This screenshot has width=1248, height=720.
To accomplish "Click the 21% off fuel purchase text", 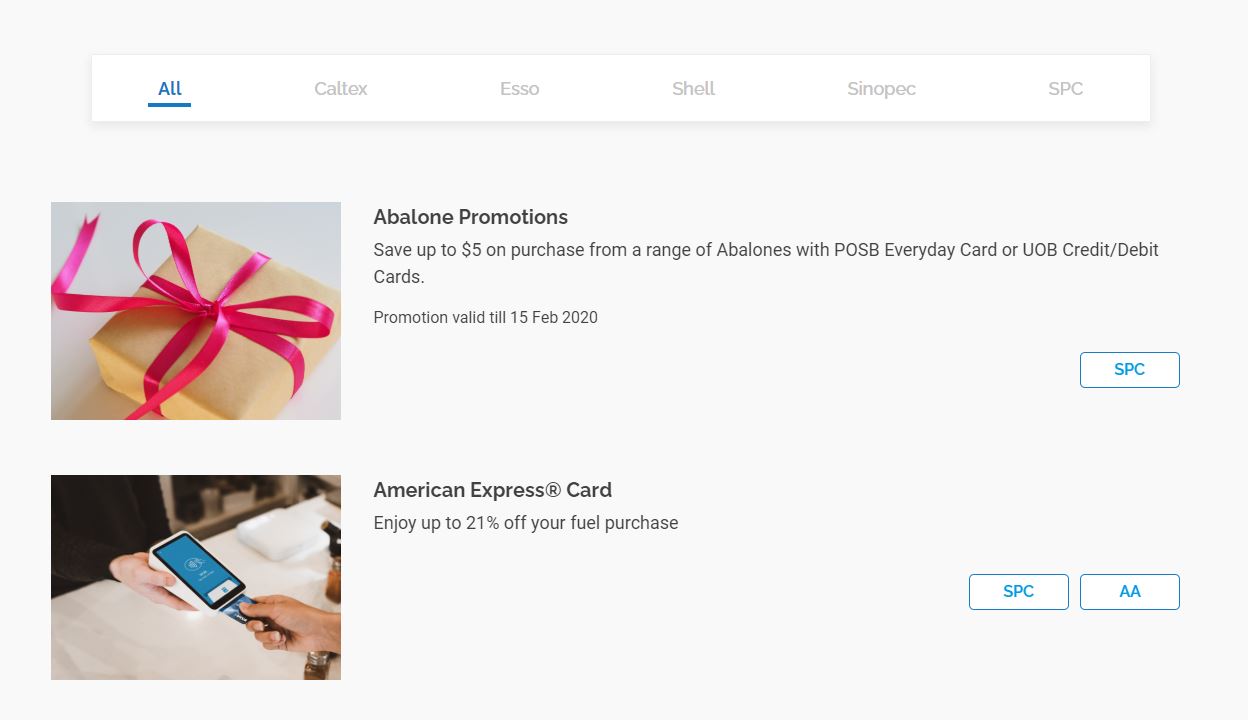I will [525, 523].
